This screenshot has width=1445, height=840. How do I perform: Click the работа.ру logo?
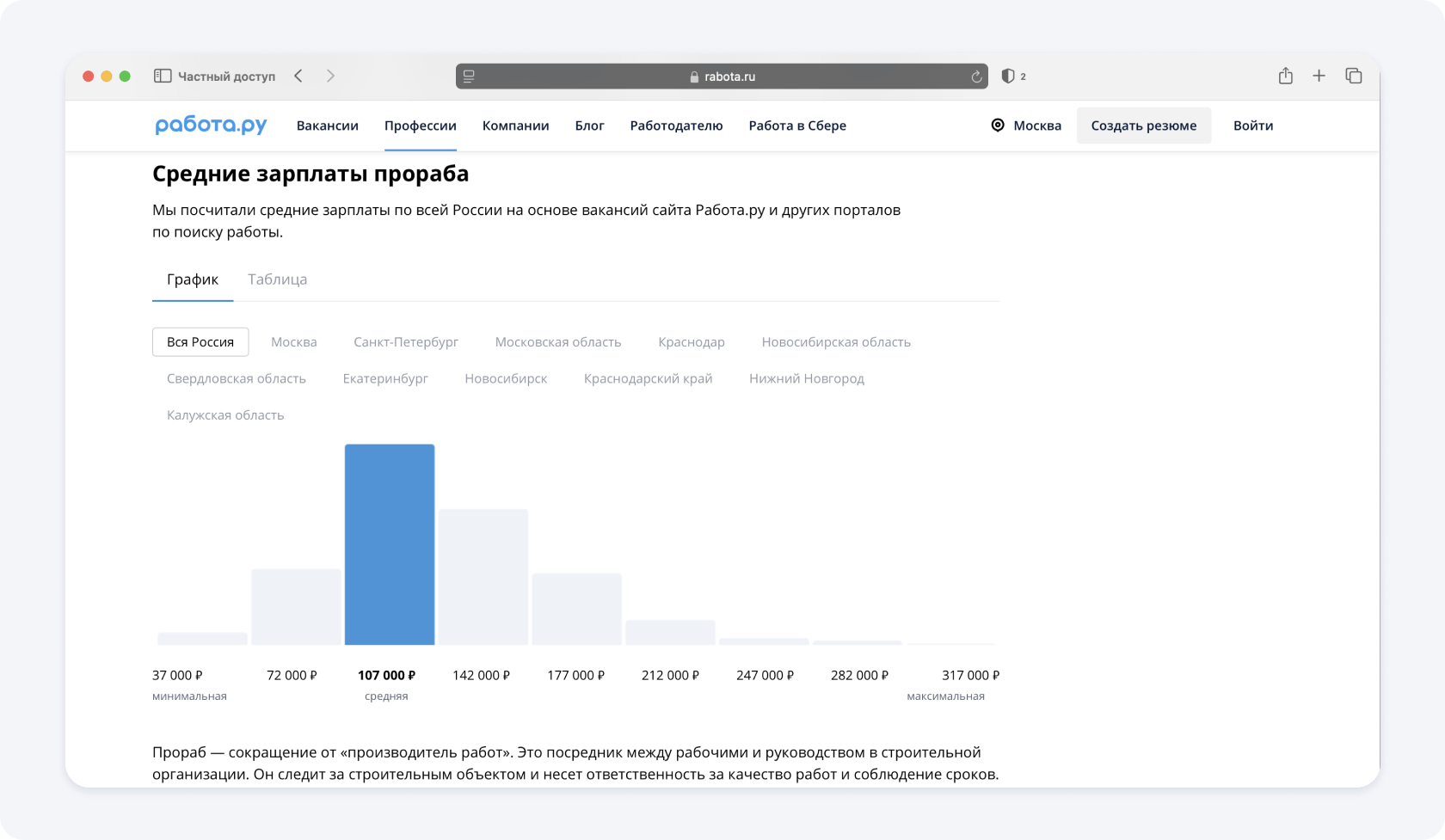[211, 126]
